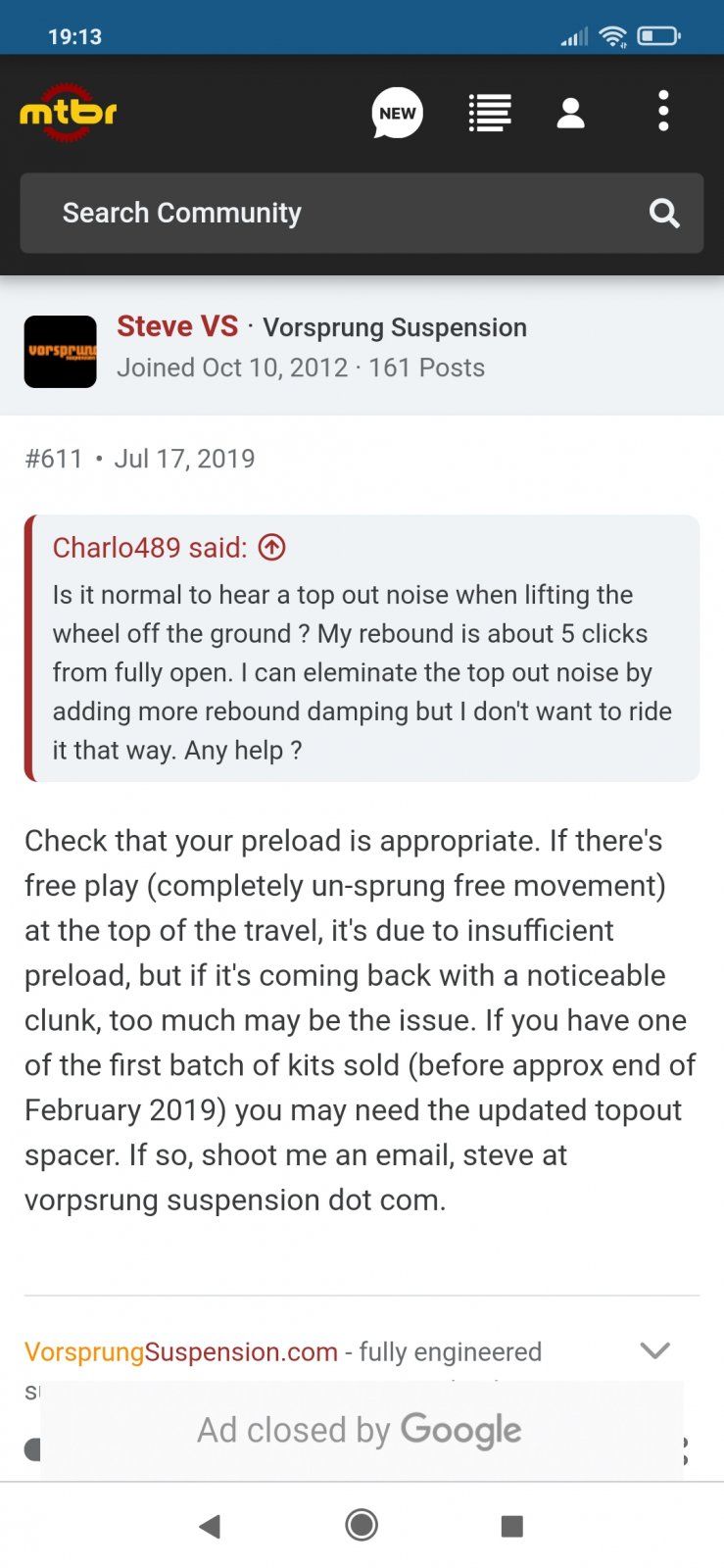The width and height of the screenshot is (724, 1568).
Task: Open the user account icon
Action: pyautogui.click(x=570, y=113)
